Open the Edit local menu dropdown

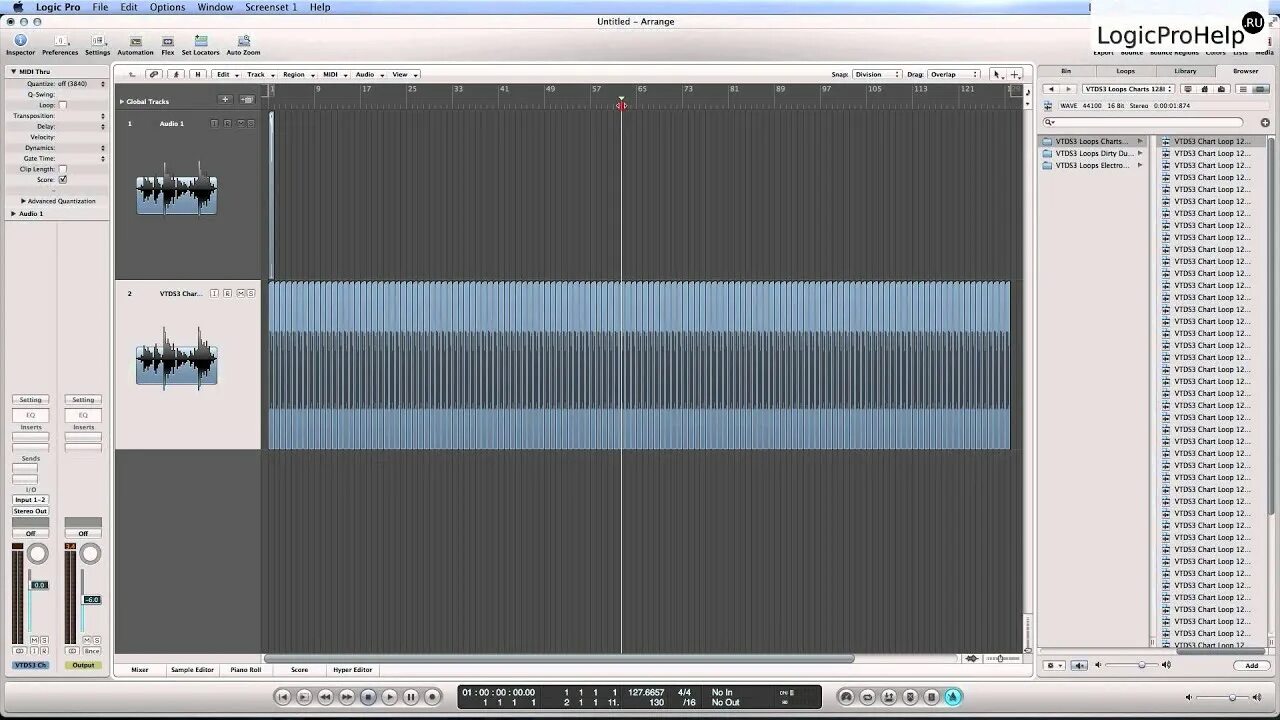[x=228, y=74]
